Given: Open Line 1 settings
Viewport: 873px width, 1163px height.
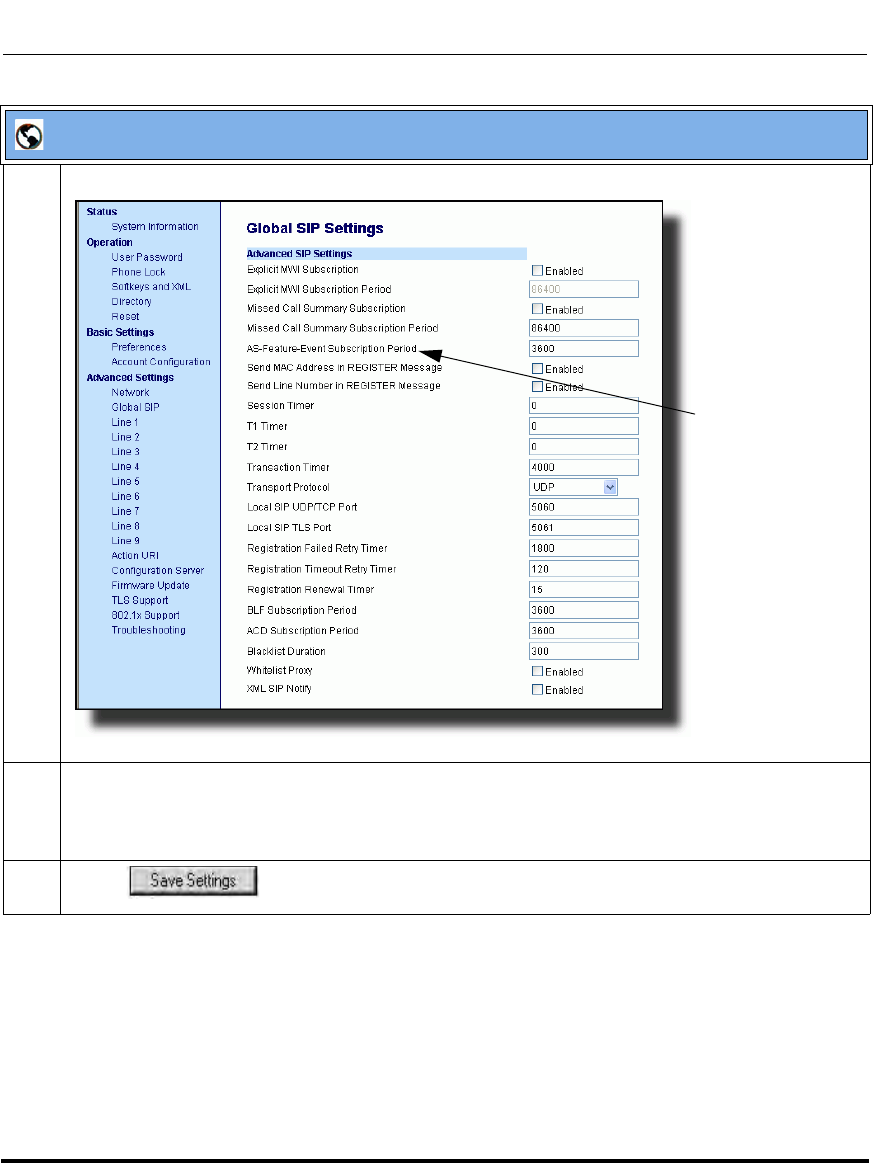Looking at the screenshot, I should pyautogui.click(x=125, y=422).
